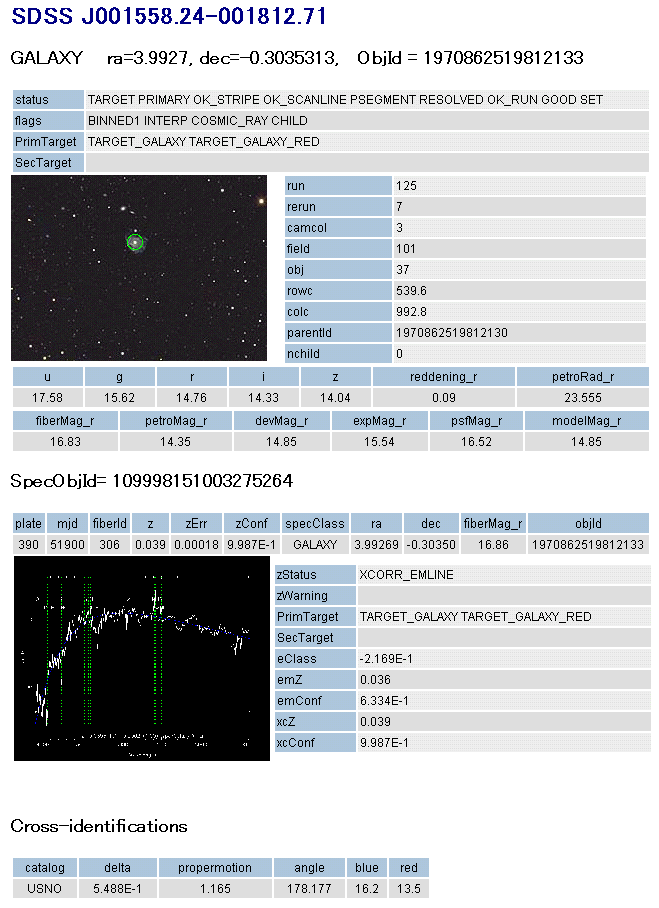659x908 pixels.
Task: Select the 'petroRad_r' column header
Action: (582, 377)
